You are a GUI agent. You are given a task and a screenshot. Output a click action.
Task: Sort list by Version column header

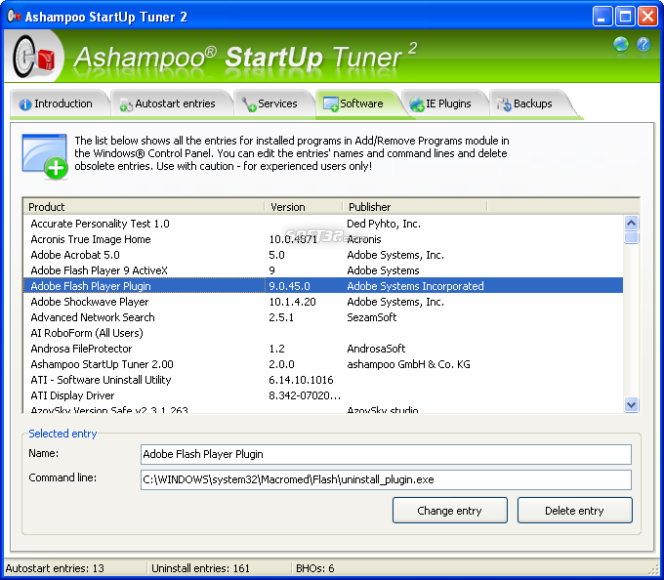[304, 207]
